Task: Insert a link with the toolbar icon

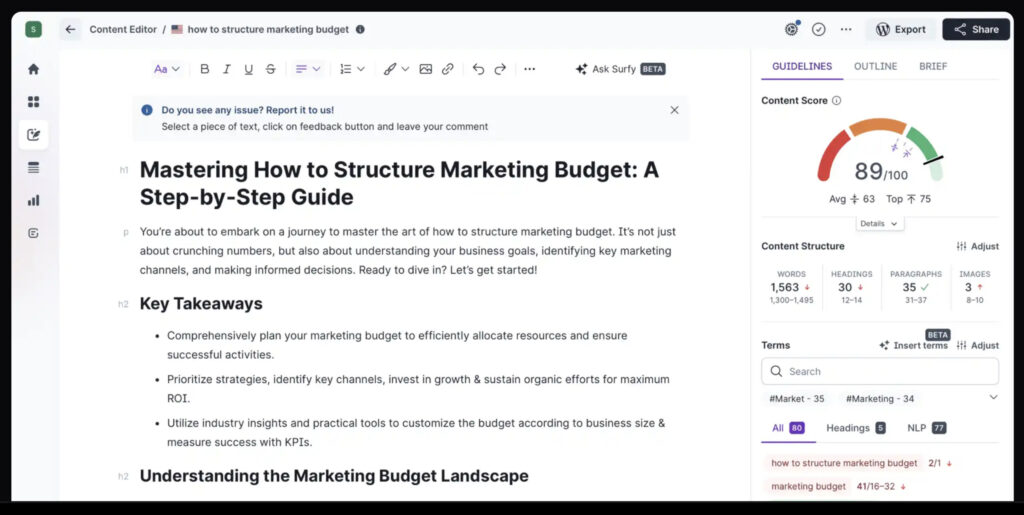Action: [448, 69]
